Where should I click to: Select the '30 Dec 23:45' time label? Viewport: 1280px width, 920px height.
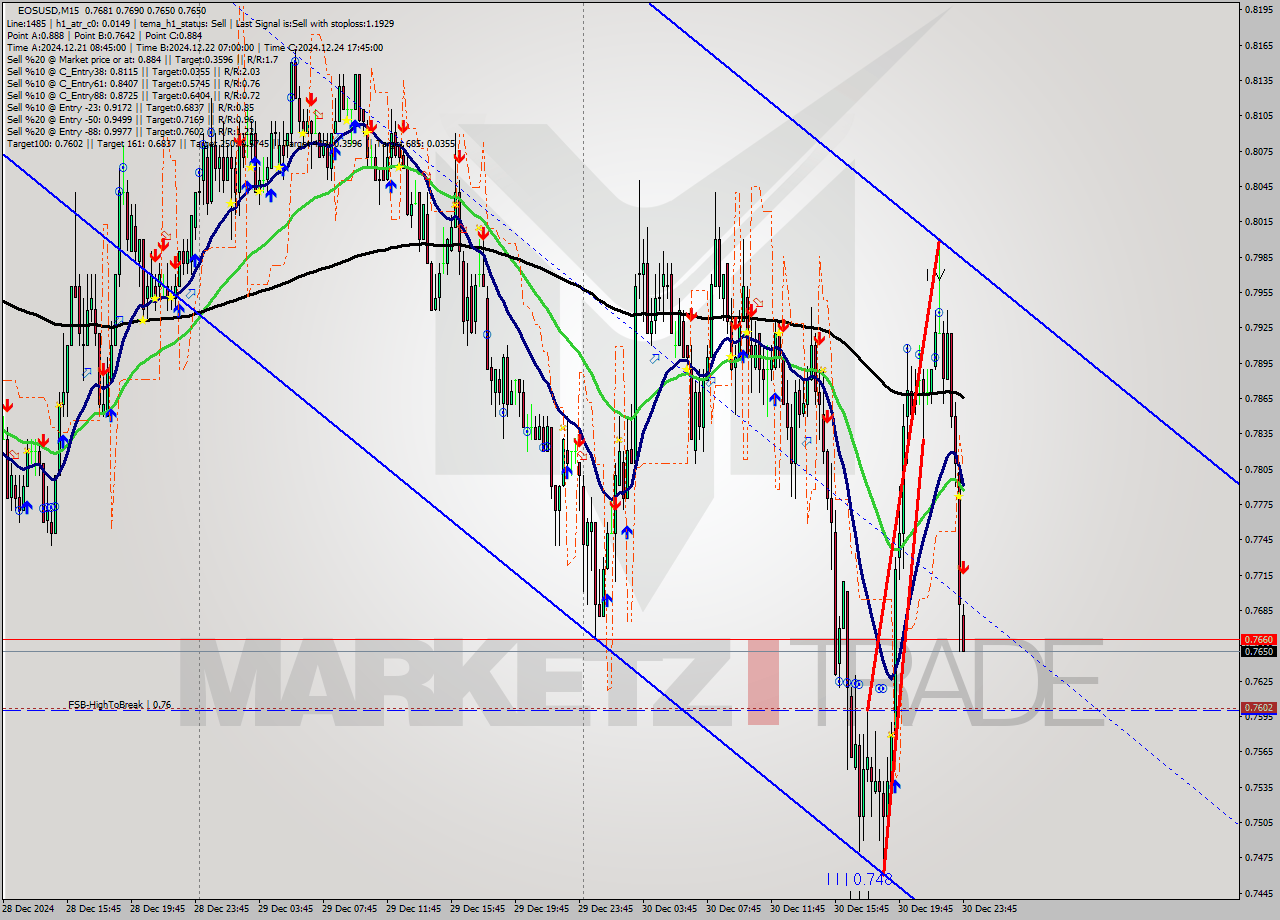coord(990,909)
